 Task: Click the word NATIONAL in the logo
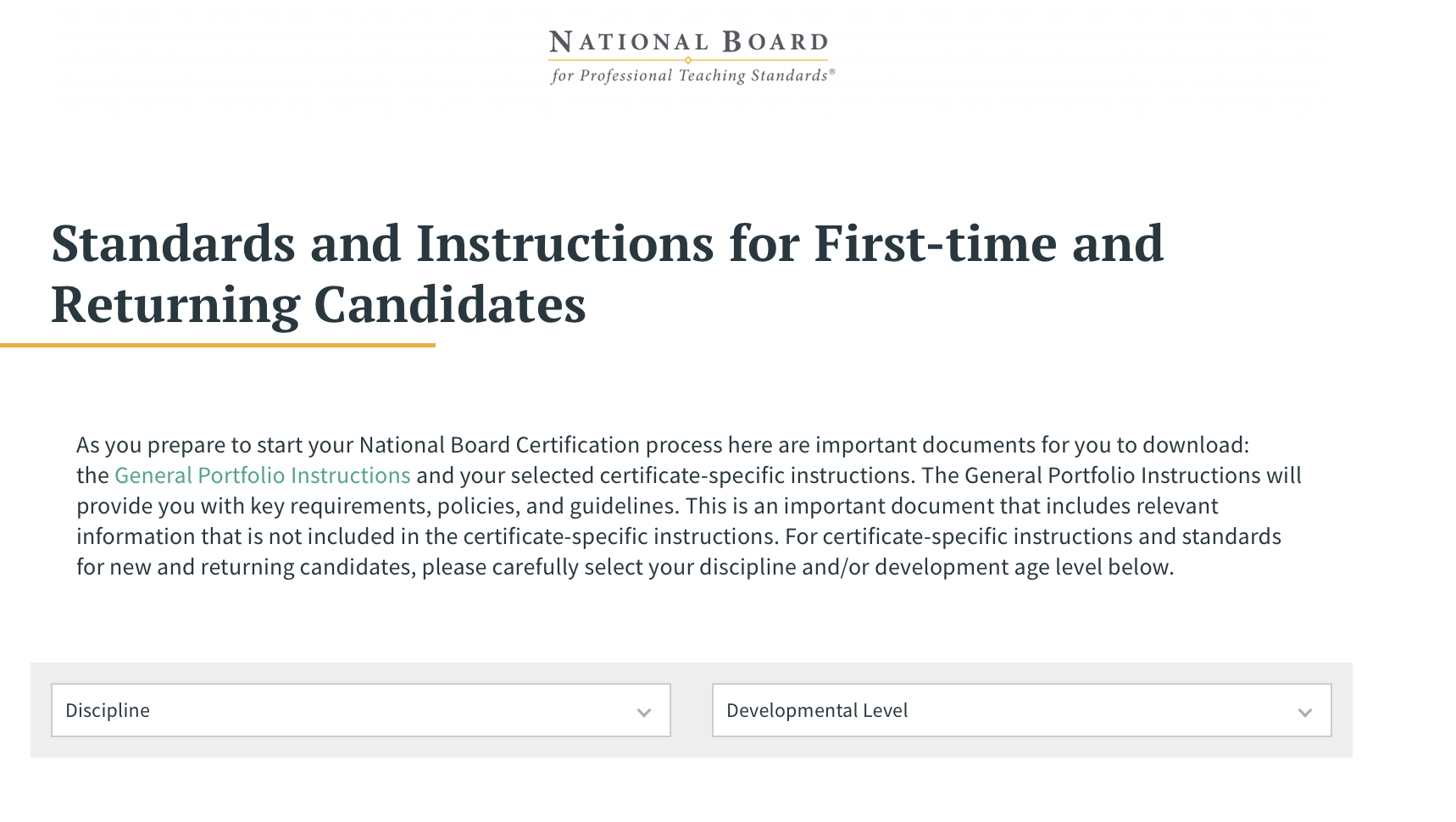tap(629, 42)
